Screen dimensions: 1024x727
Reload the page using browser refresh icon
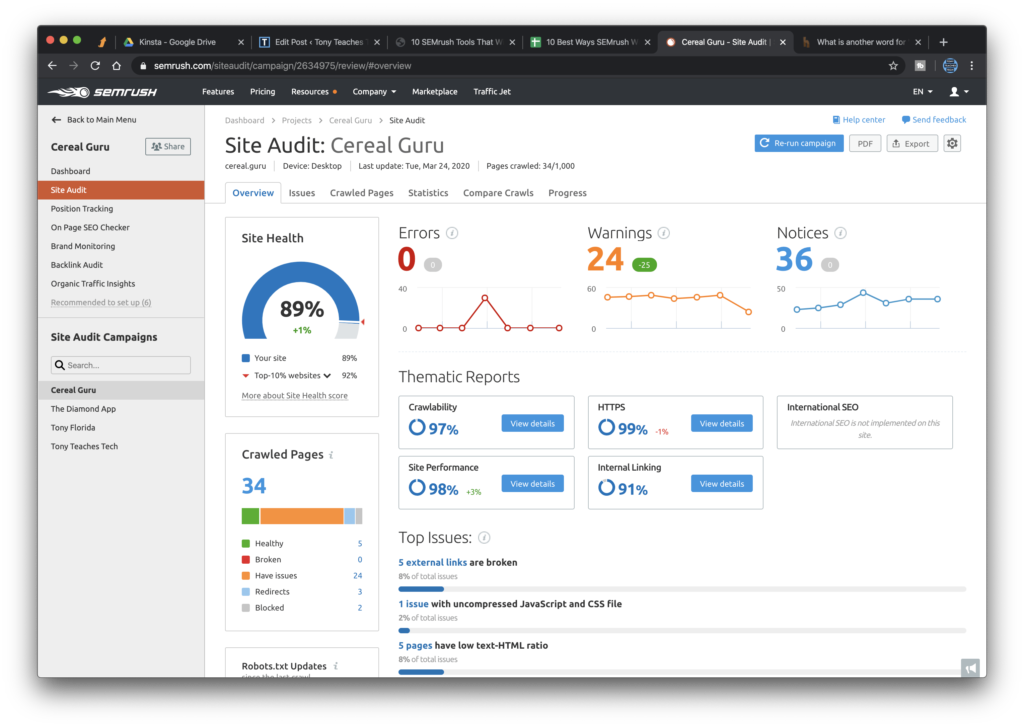tap(95, 66)
